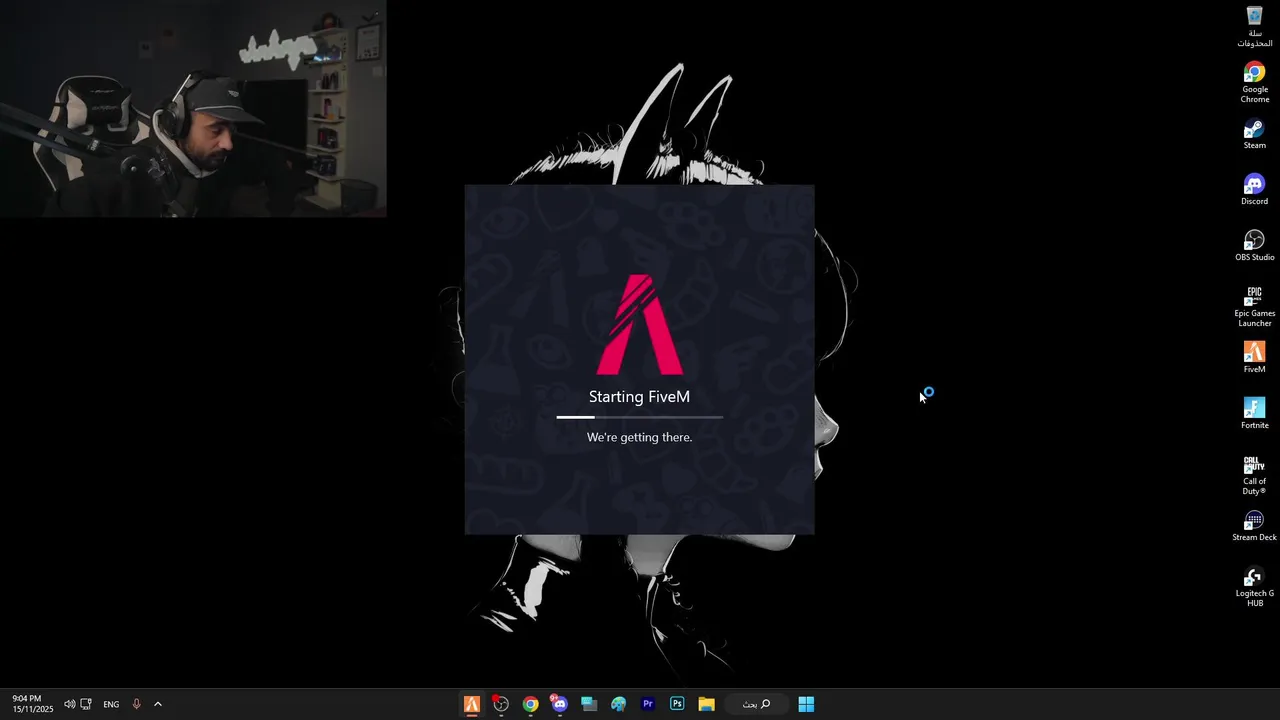Click the taskbar search box
The height and width of the screenshot is (720, 1280).
point(756,704)
